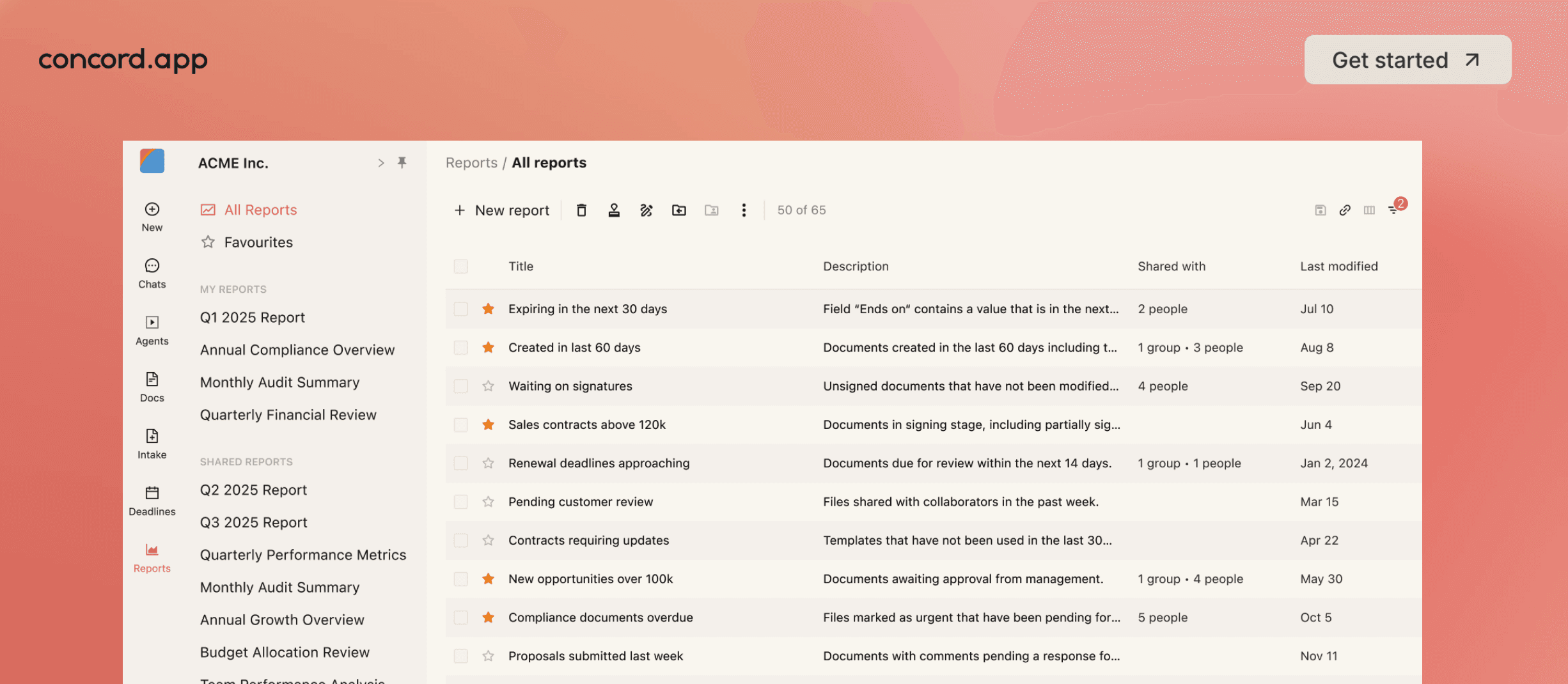Go to Reports via the breadcrumb
The image size is (1568, 684).
471,162
